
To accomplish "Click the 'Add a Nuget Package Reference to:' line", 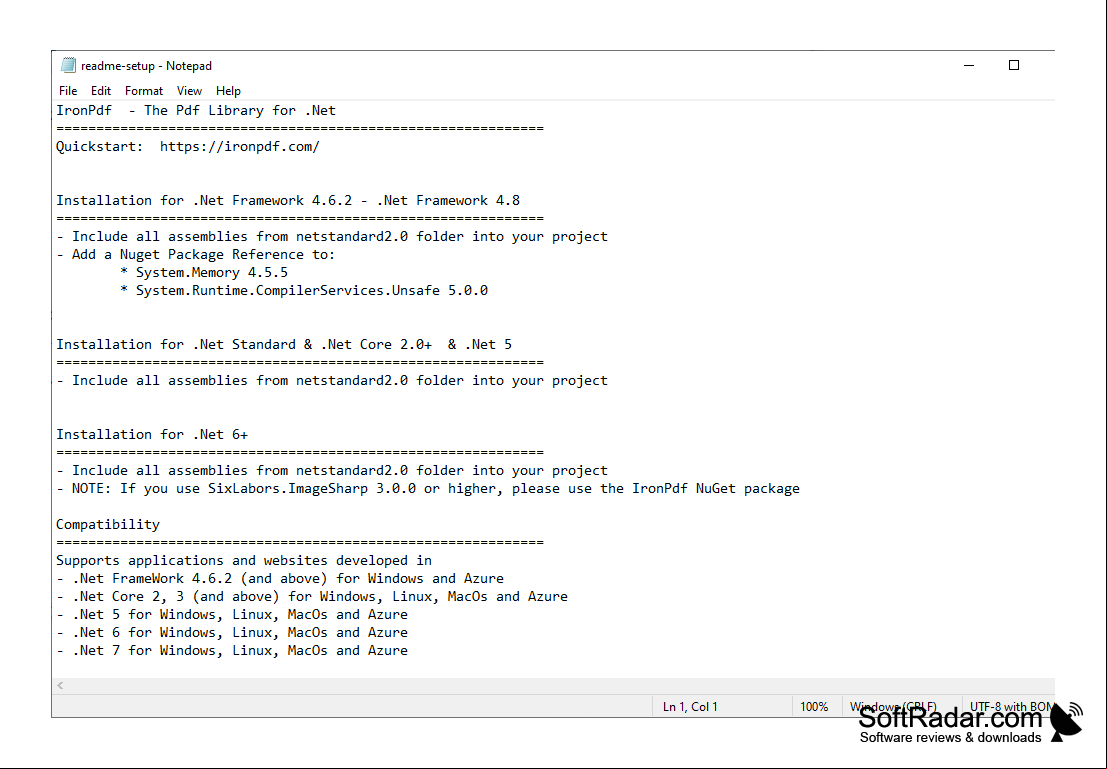I will tap(196, 254).
